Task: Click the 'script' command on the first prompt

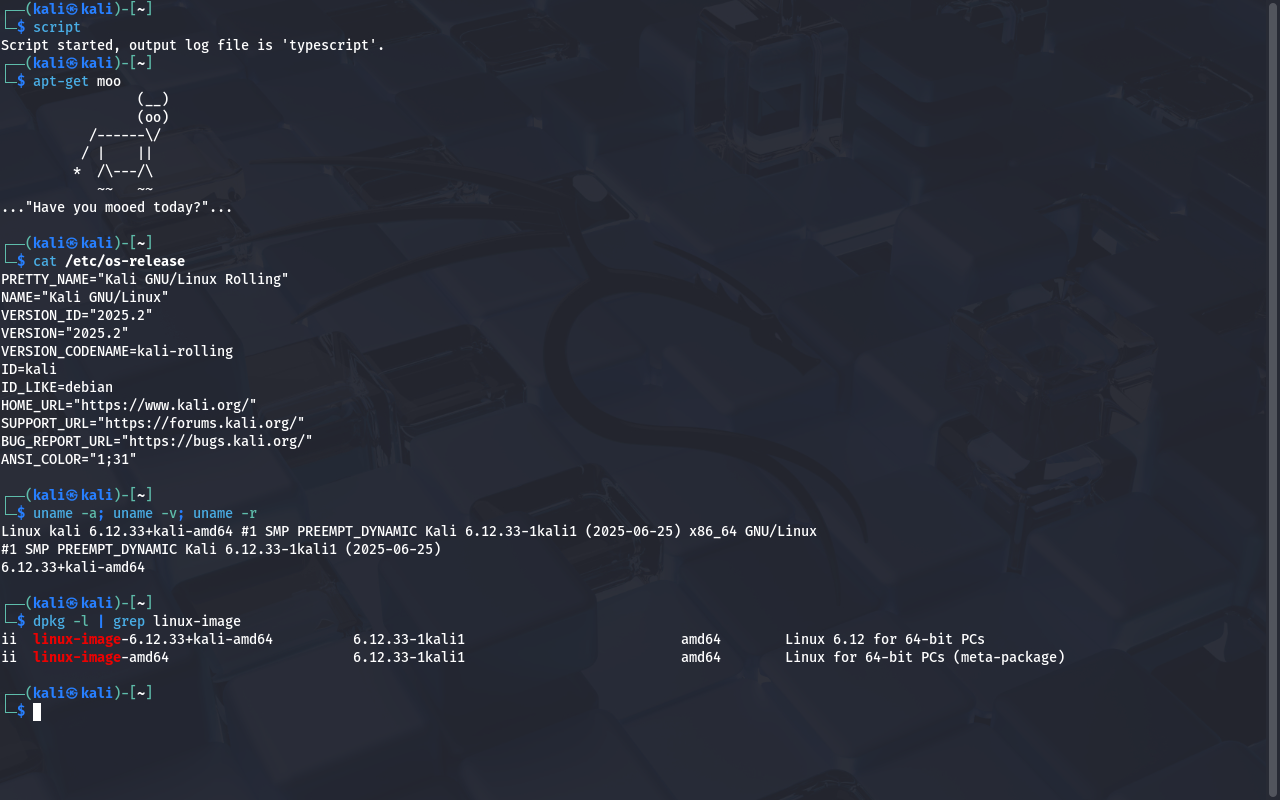Action: 57,27
